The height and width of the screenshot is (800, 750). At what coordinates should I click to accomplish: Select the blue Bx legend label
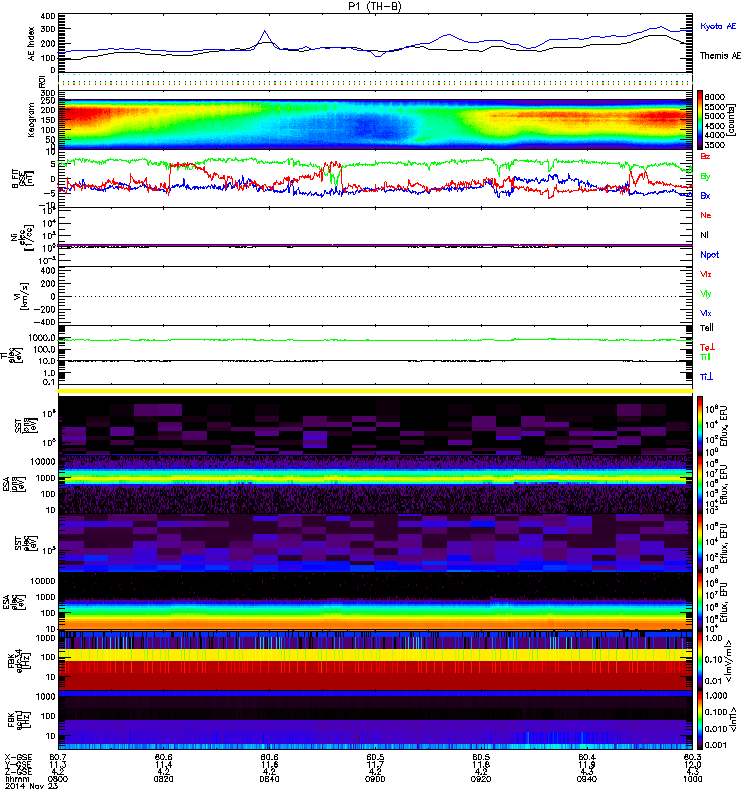click(x=705, y=196)
